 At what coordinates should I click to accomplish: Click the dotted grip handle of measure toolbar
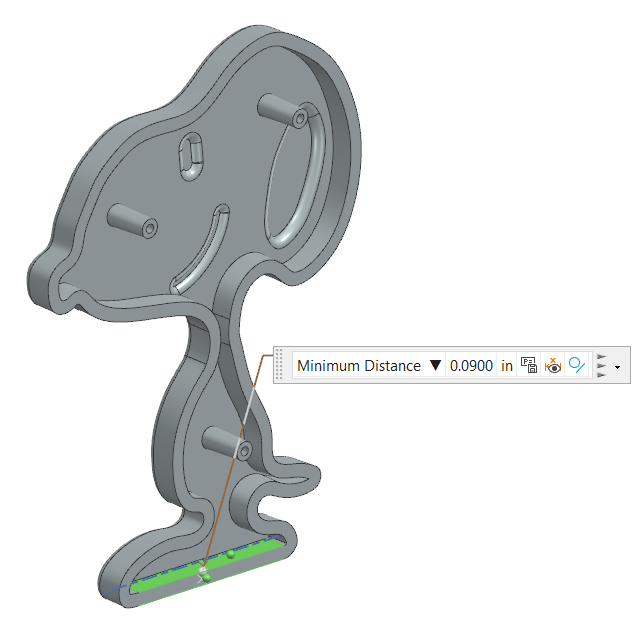coord(282,366)
